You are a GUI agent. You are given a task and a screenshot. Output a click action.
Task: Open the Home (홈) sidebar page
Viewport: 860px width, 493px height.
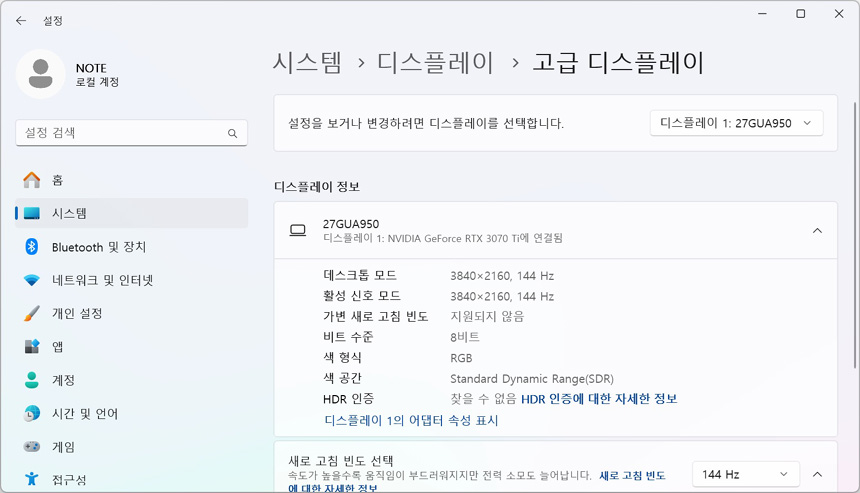tap(57, 180)
